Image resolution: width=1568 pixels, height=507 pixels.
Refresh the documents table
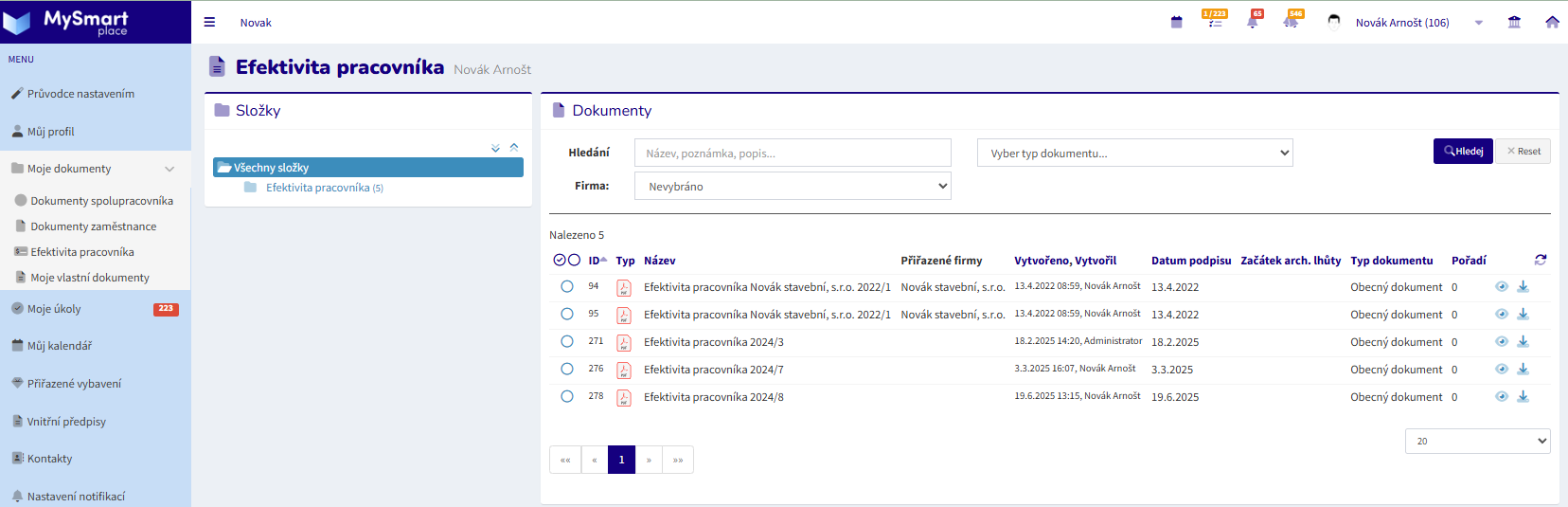tap(1541, 260)
